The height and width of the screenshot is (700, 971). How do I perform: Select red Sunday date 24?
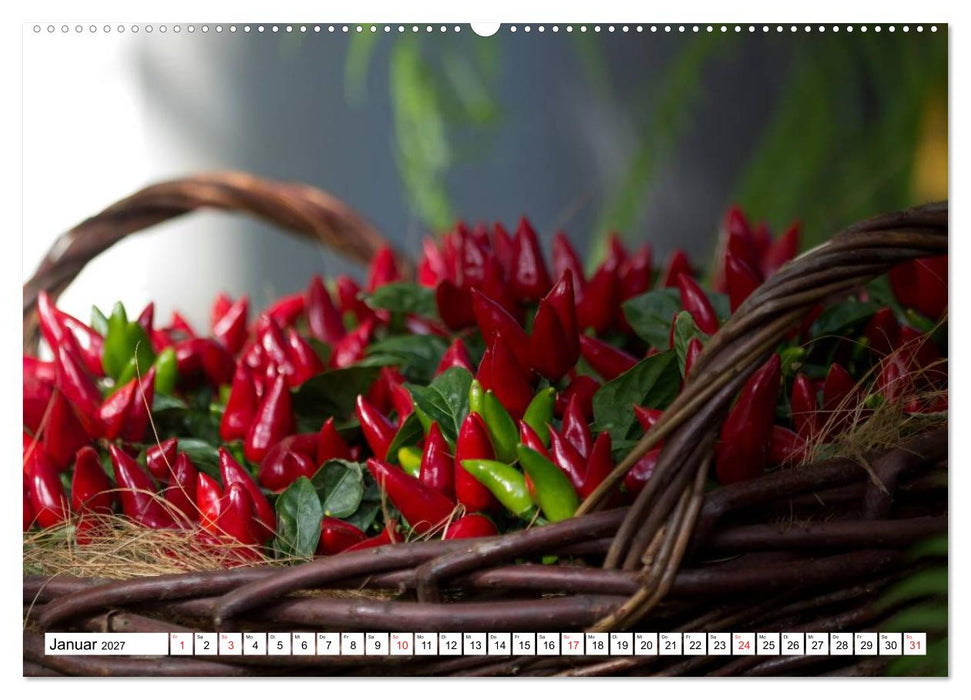pyautogui.click(x=744, y=644)
